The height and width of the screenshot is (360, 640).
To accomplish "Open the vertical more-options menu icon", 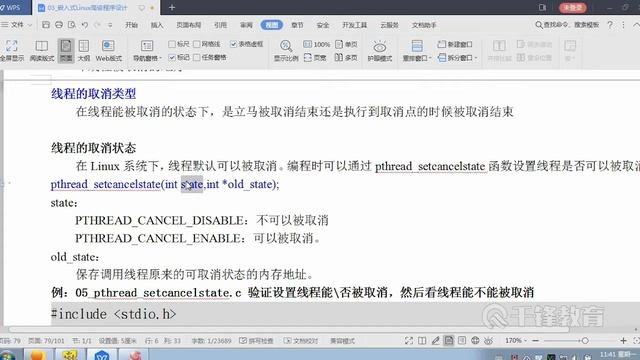I will 623,25.
